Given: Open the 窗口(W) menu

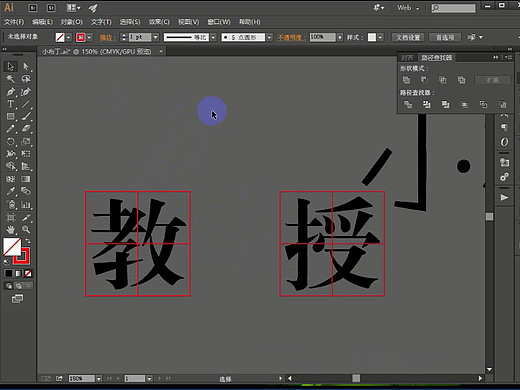Looking at the screenshot, I should (219, 22).
